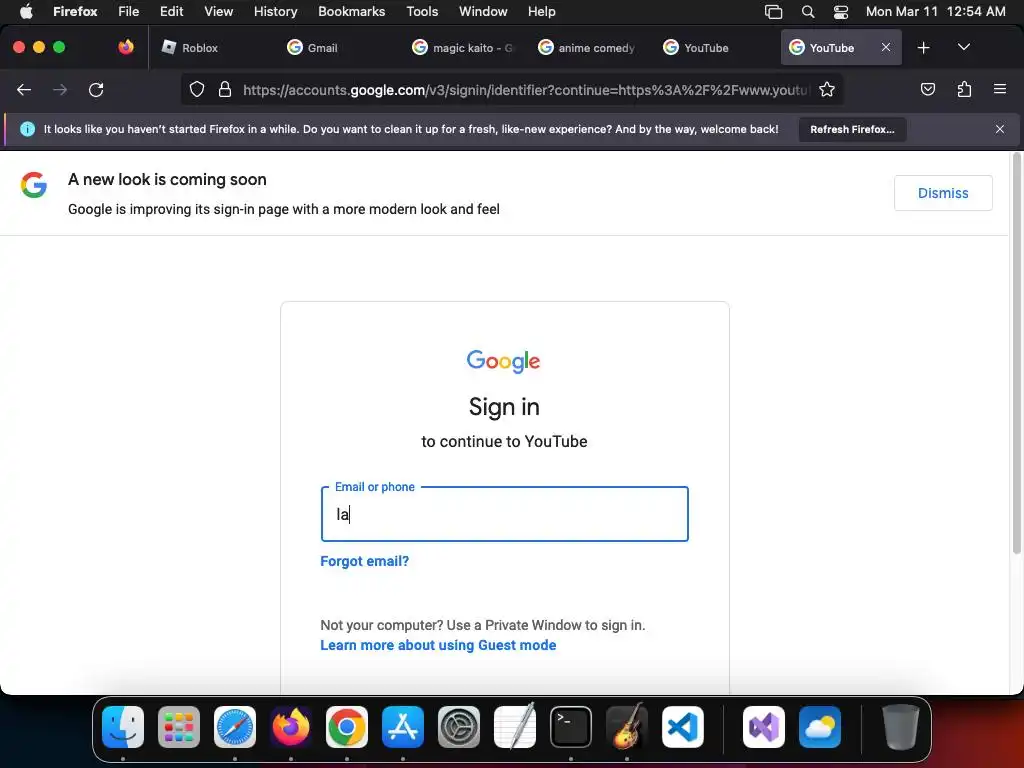Open Spotlight search in menu bar
1024x768 pixels.
pyautogui.click(x=808, y=12)
